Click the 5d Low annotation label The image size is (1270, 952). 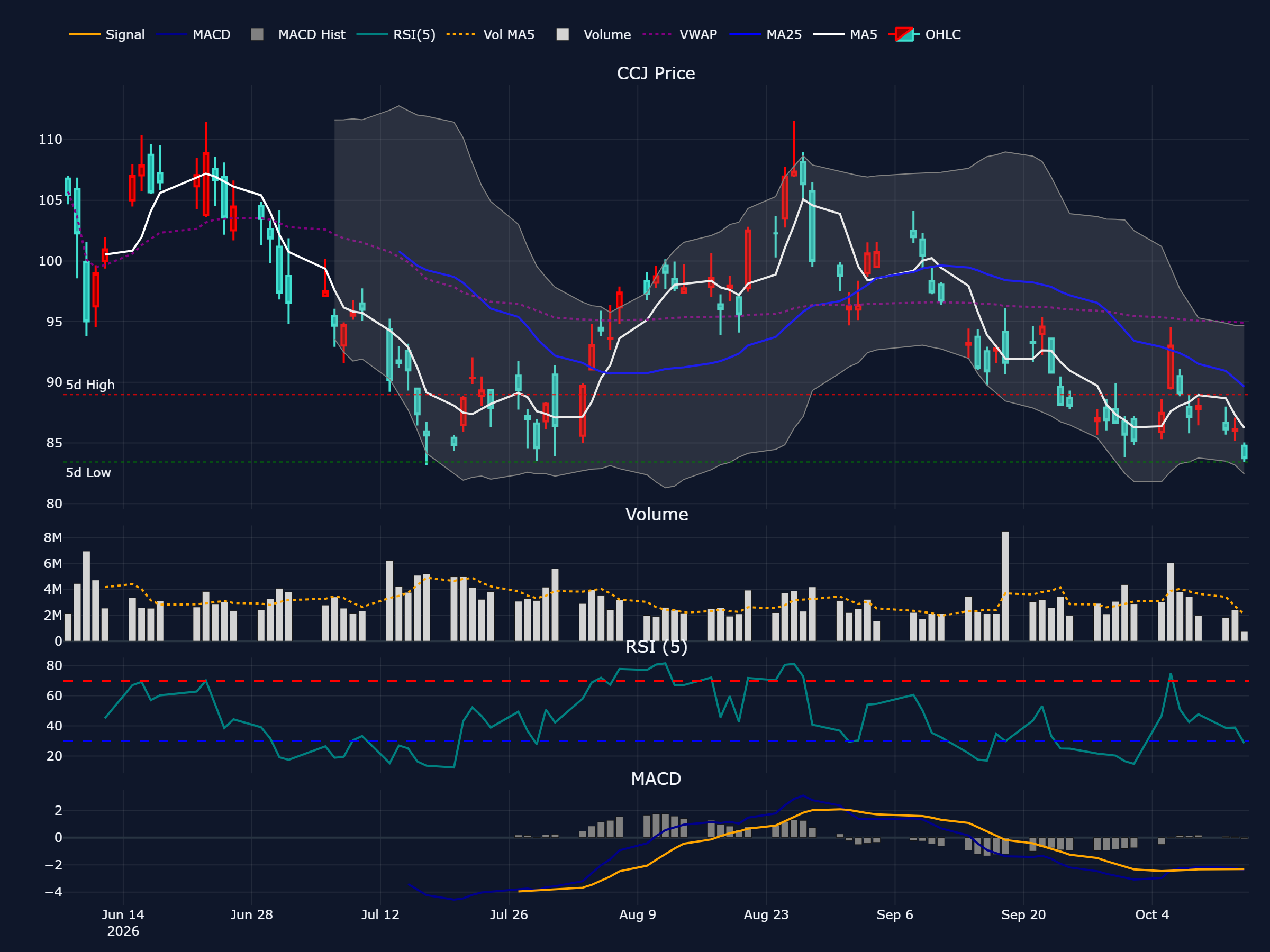(x=88, y=473)
